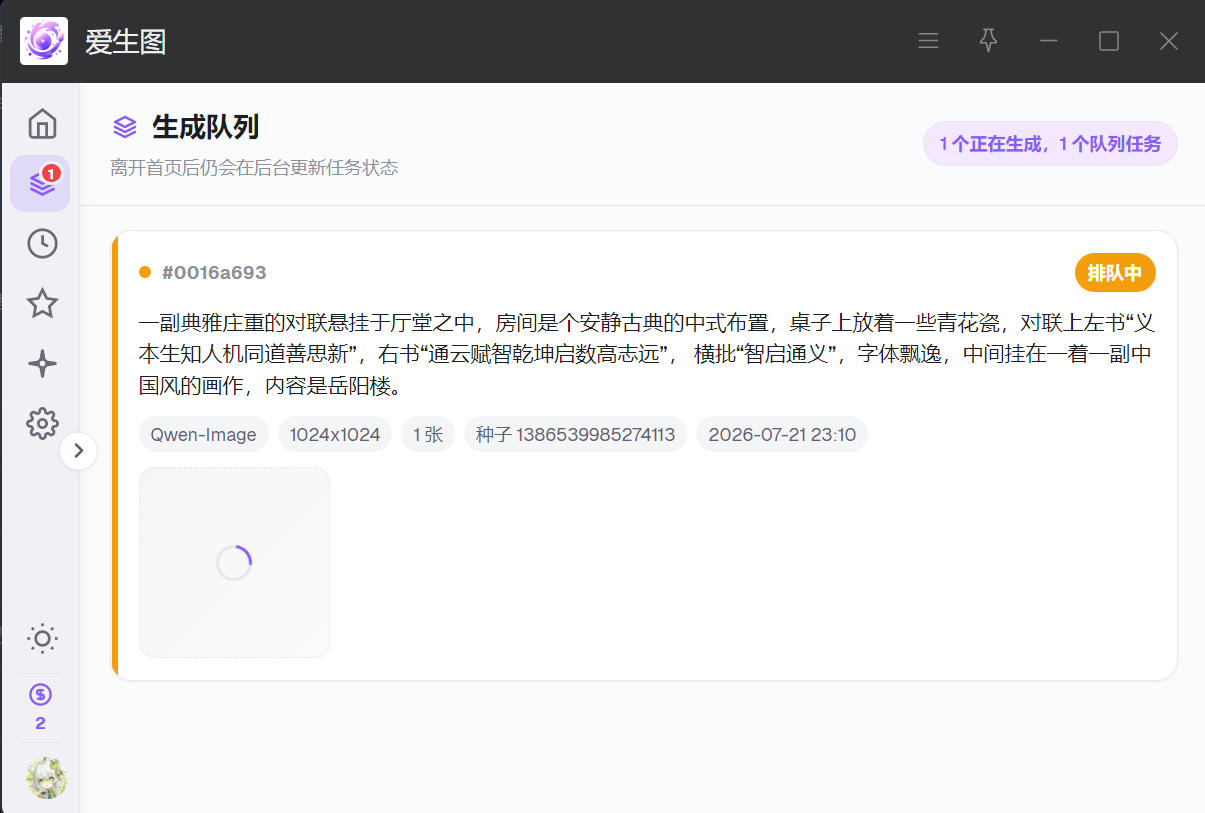Toggle light/dark theme with the sun icon
The width and height of the screenshot is (1205, 813).
pyautogui.click(x=42, y=638)
